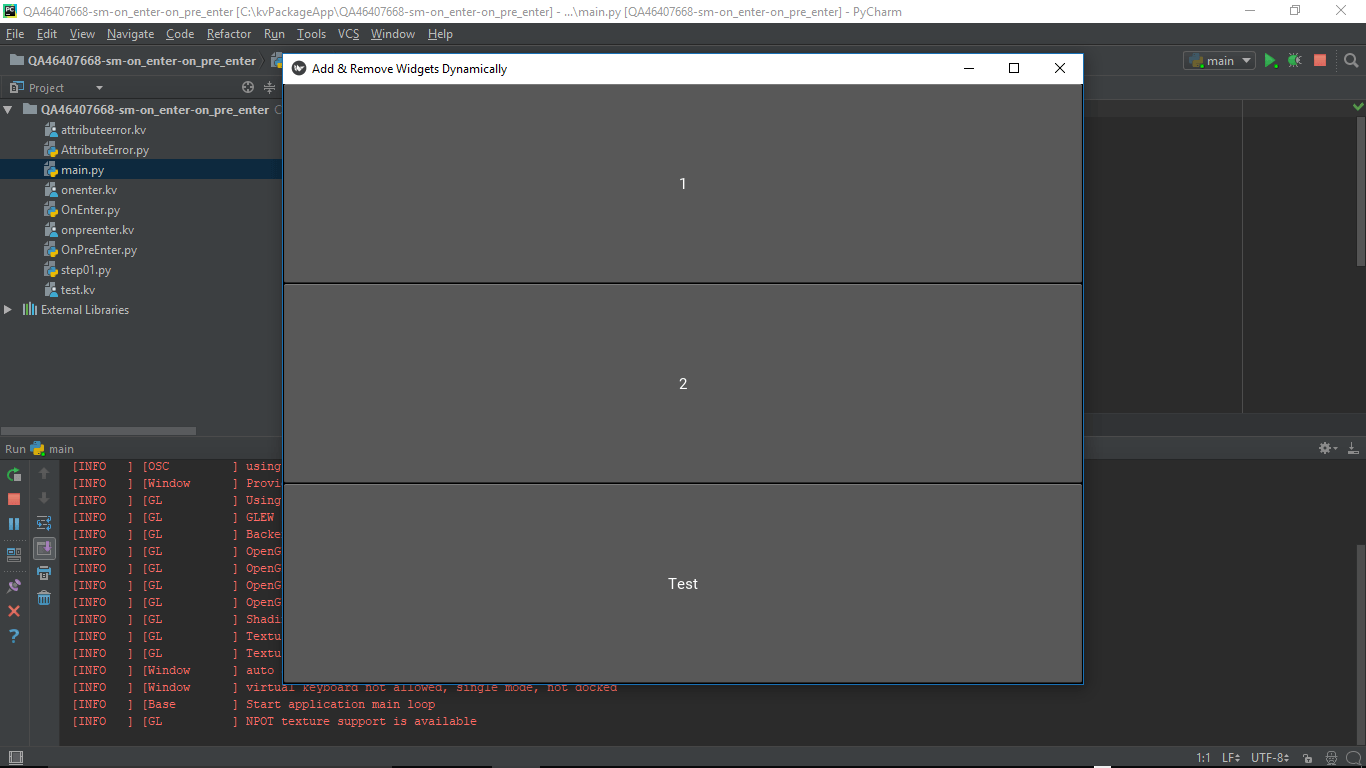This screenshot has height=768, width=1366.
Task: Open the File menu
Action: coord(15,34)
